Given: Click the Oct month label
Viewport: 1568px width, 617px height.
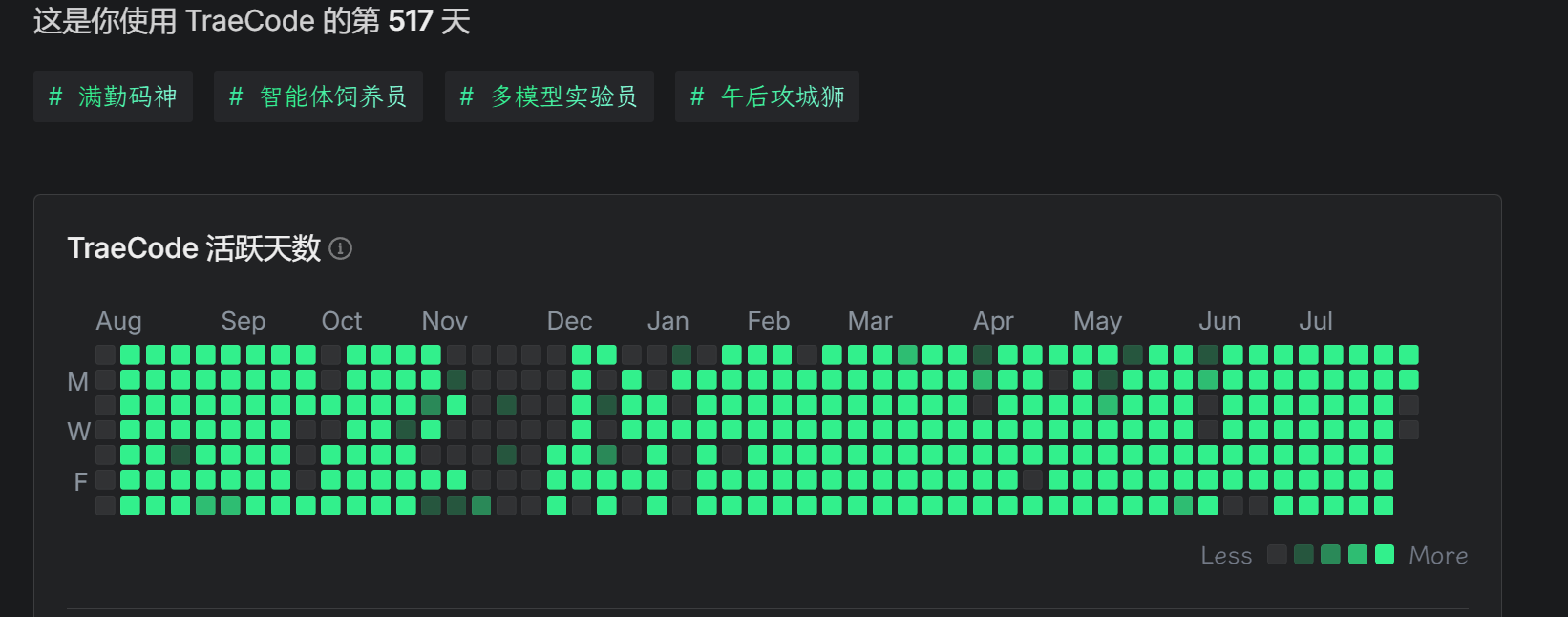Looking at the screenshot, I should (x=342, y=321).
